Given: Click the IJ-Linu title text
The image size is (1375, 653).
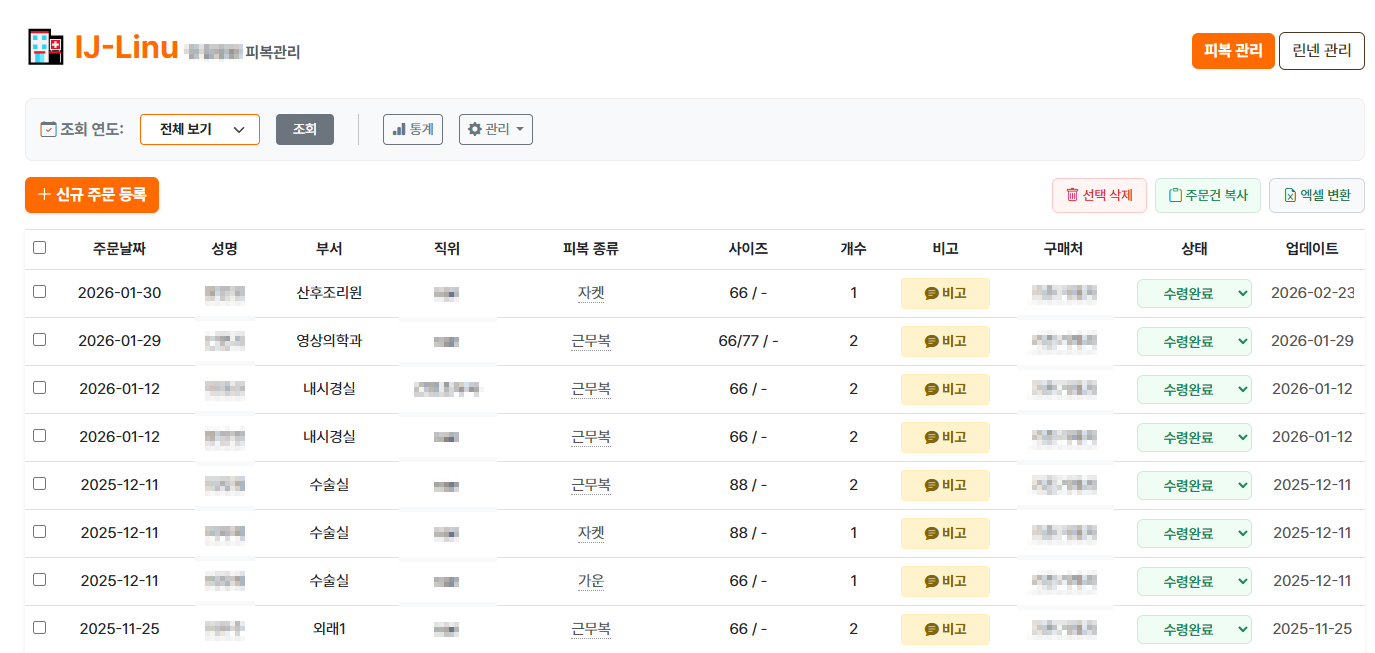Looking at the screenshot, I should click(127, 48).
